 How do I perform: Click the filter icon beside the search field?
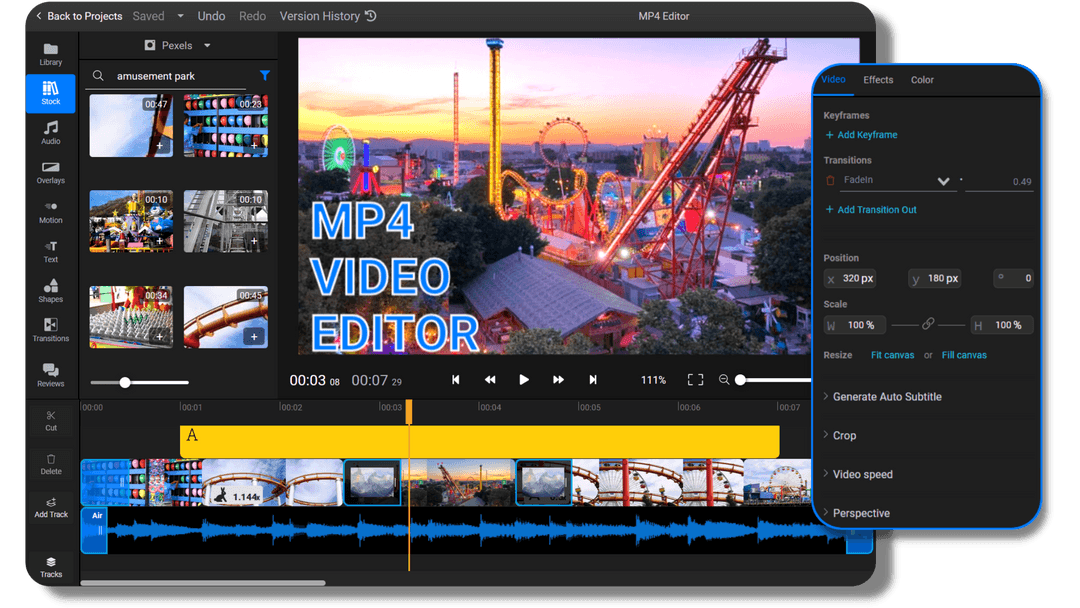pos(264,75)
